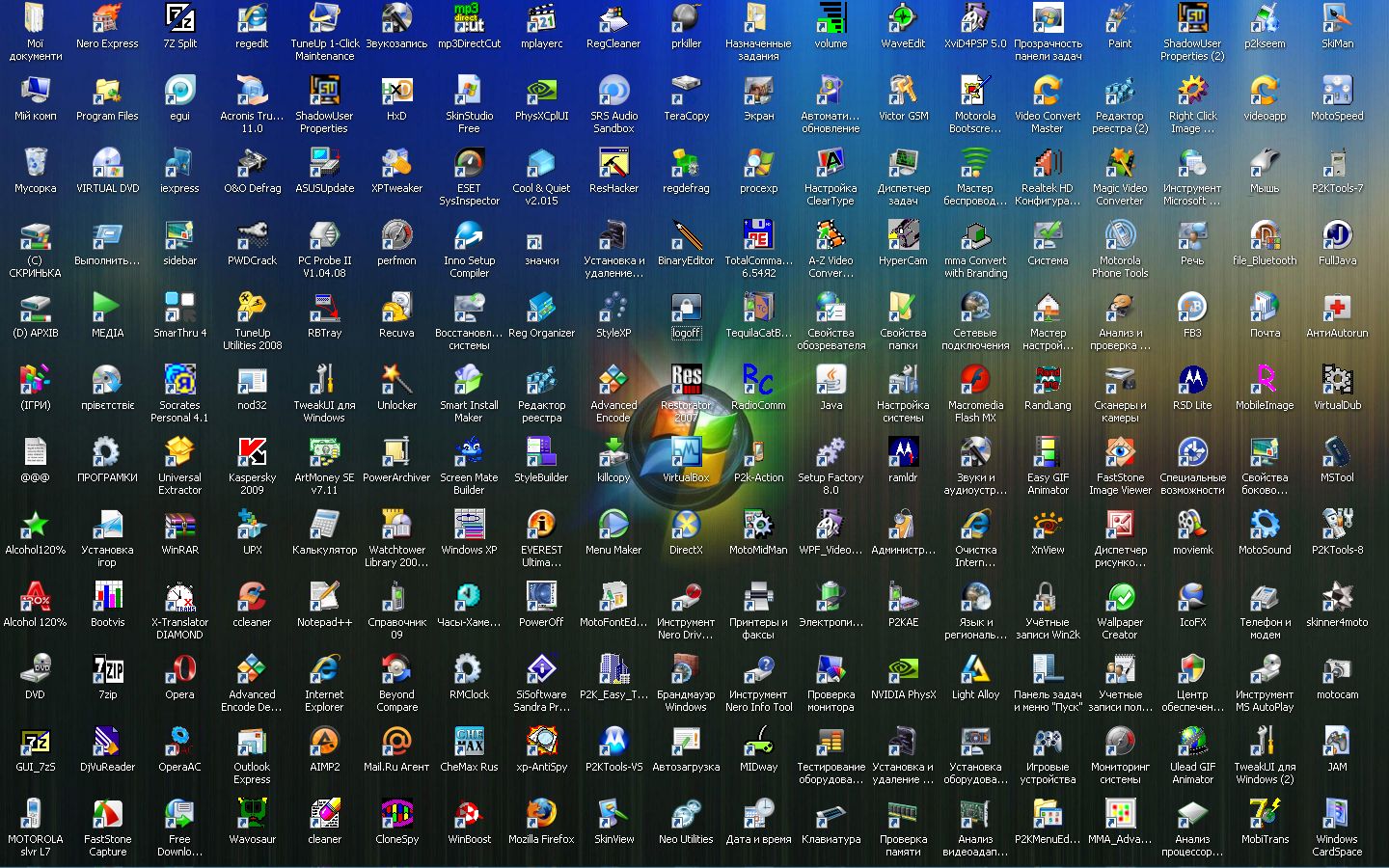
Task: Launch Easy GIF Animator
Action: click(x=1048, y=451)
